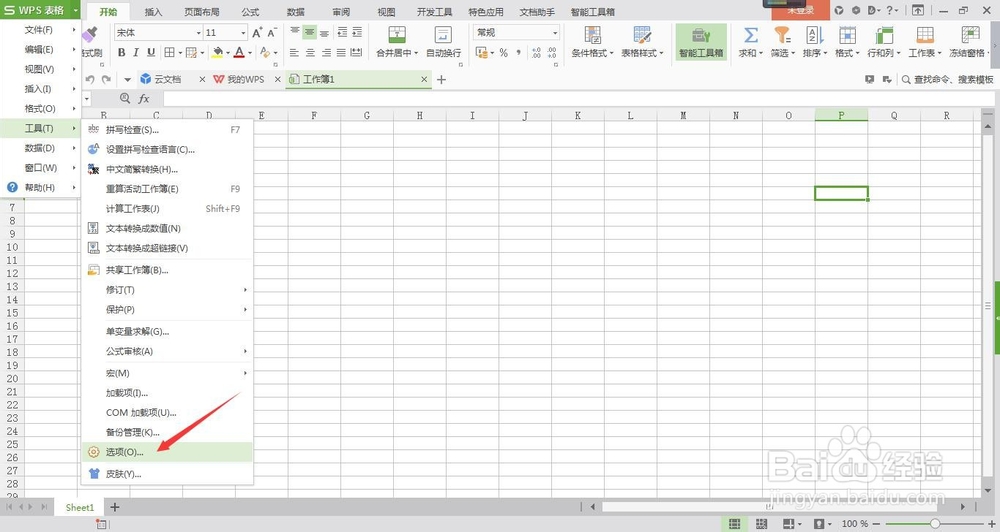The image size is (1000, 532).
Task: Expand the fill color dropdown arrow
Action: pos(228,53)
